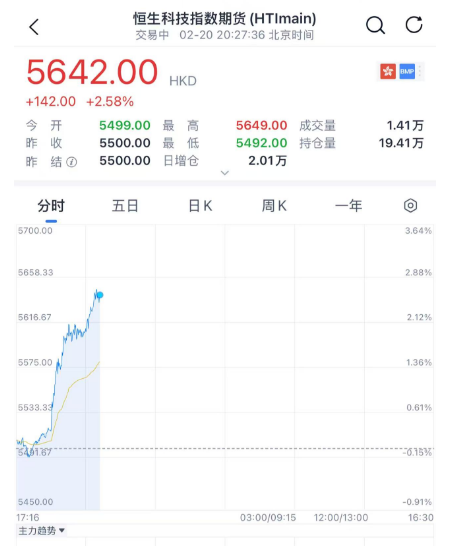Open the search magnifier icon

(x=375, y=25)
